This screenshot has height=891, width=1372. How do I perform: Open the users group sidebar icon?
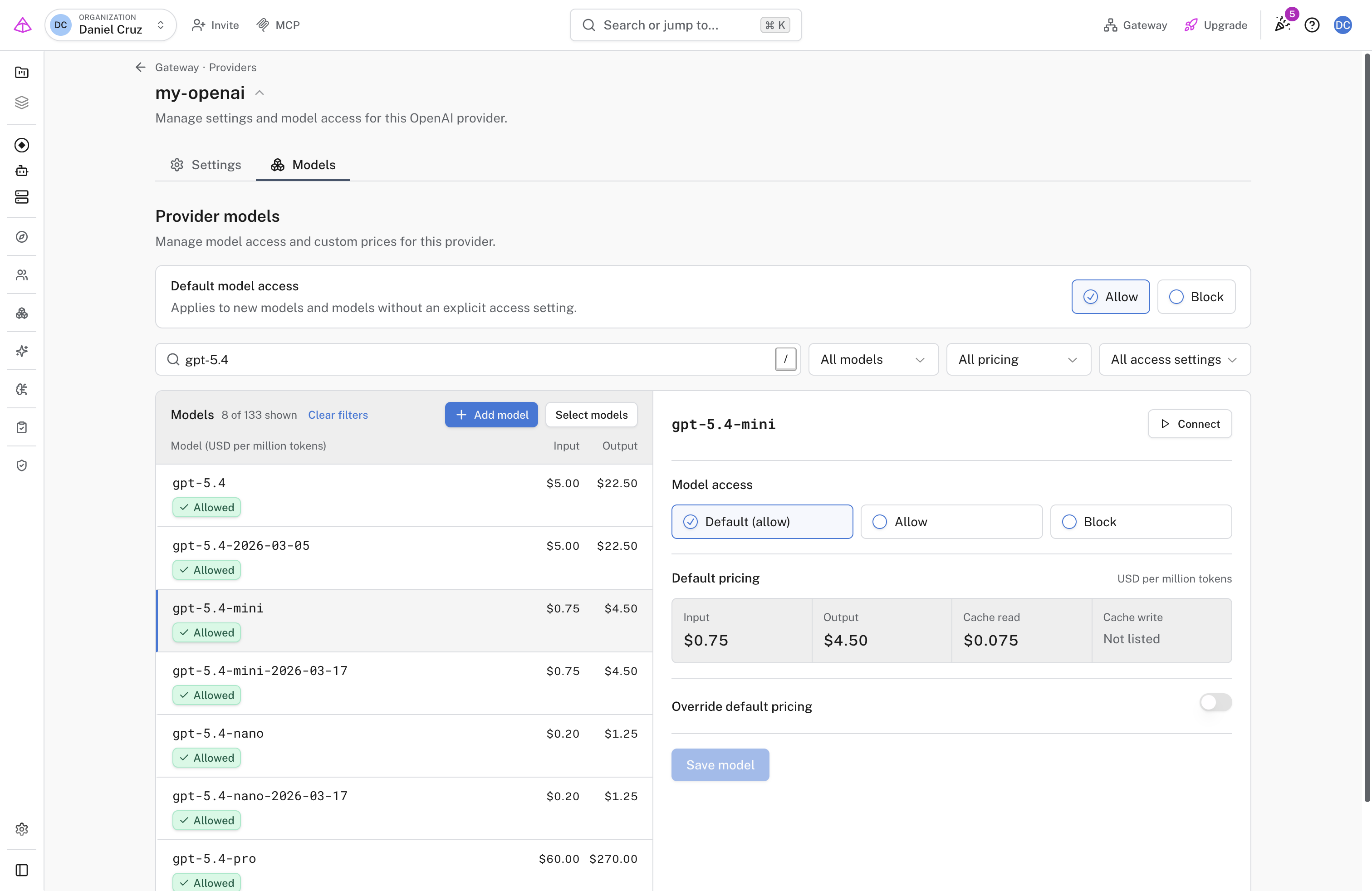22,274
